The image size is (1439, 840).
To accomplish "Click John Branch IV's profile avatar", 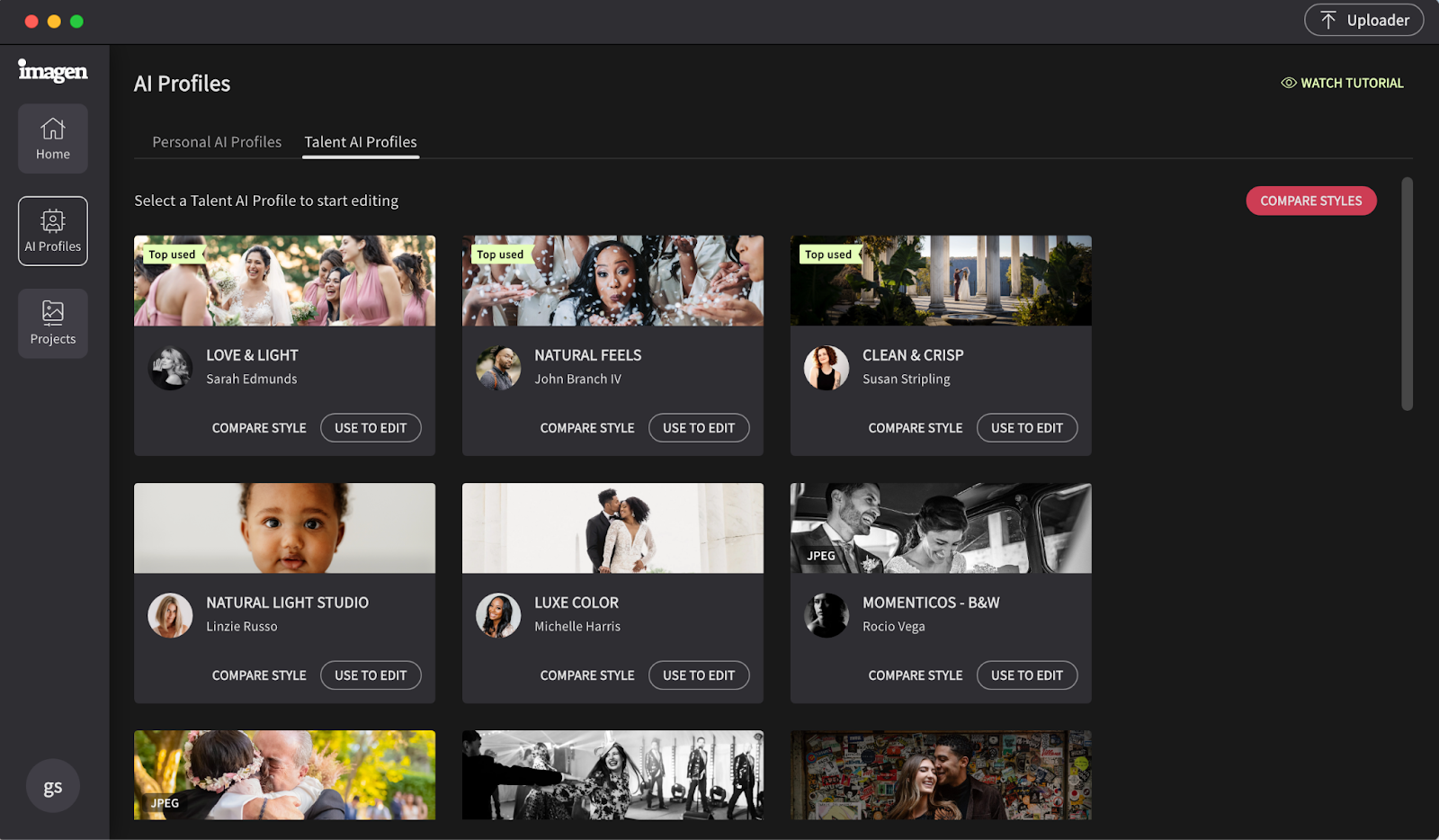I will point(498,368).
